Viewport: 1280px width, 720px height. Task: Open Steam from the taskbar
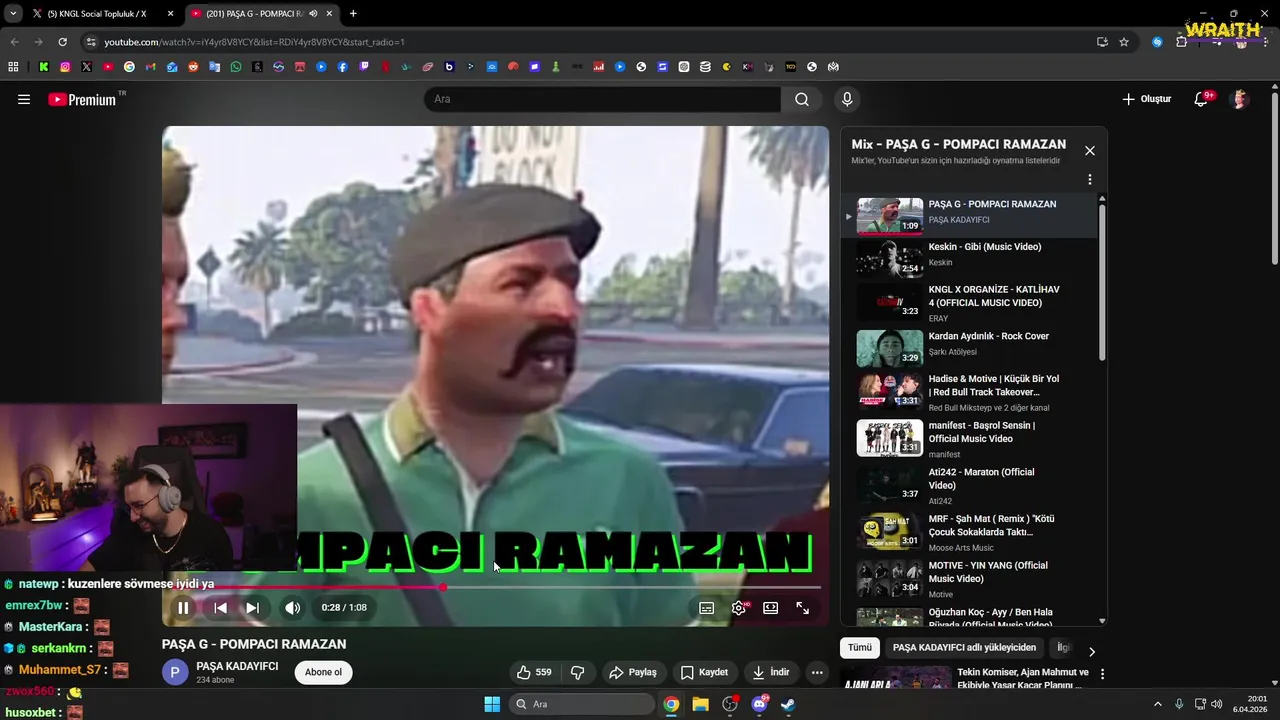coord(789,704)
